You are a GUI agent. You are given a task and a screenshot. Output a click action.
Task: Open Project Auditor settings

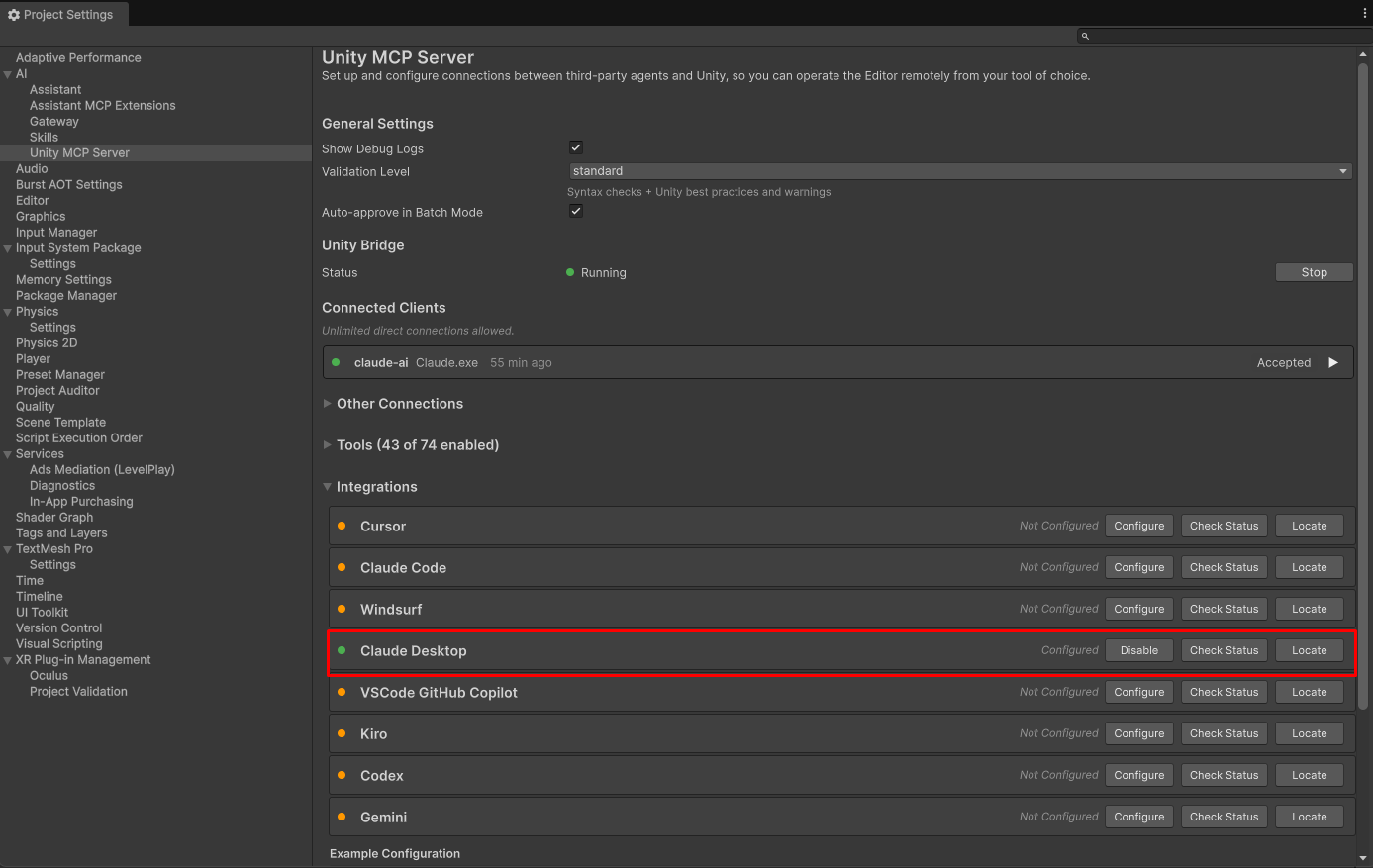pos(57,391)
